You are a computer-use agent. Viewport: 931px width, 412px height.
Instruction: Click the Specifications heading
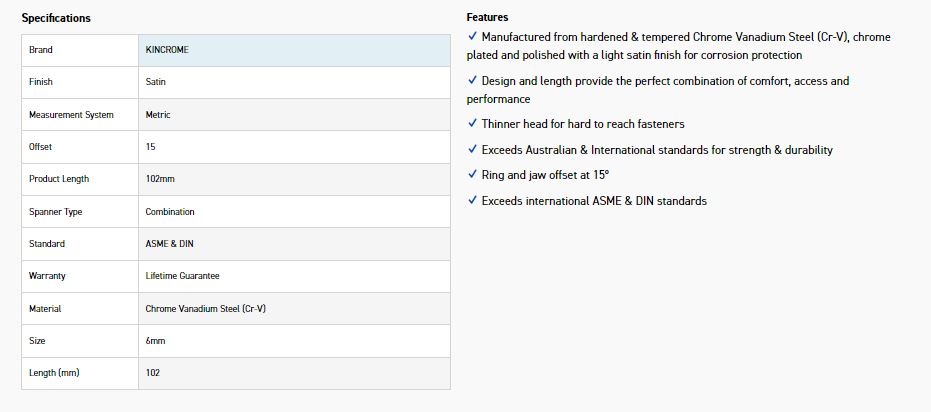(x=56, y=18)
